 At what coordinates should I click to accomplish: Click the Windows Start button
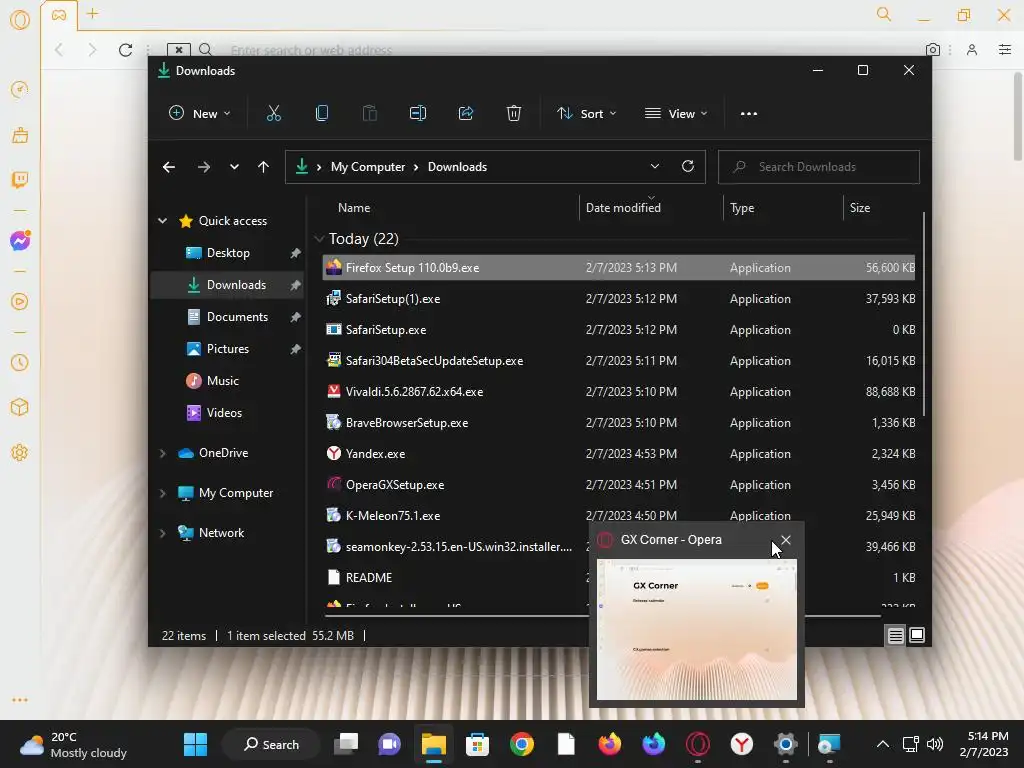pos(195,744)
